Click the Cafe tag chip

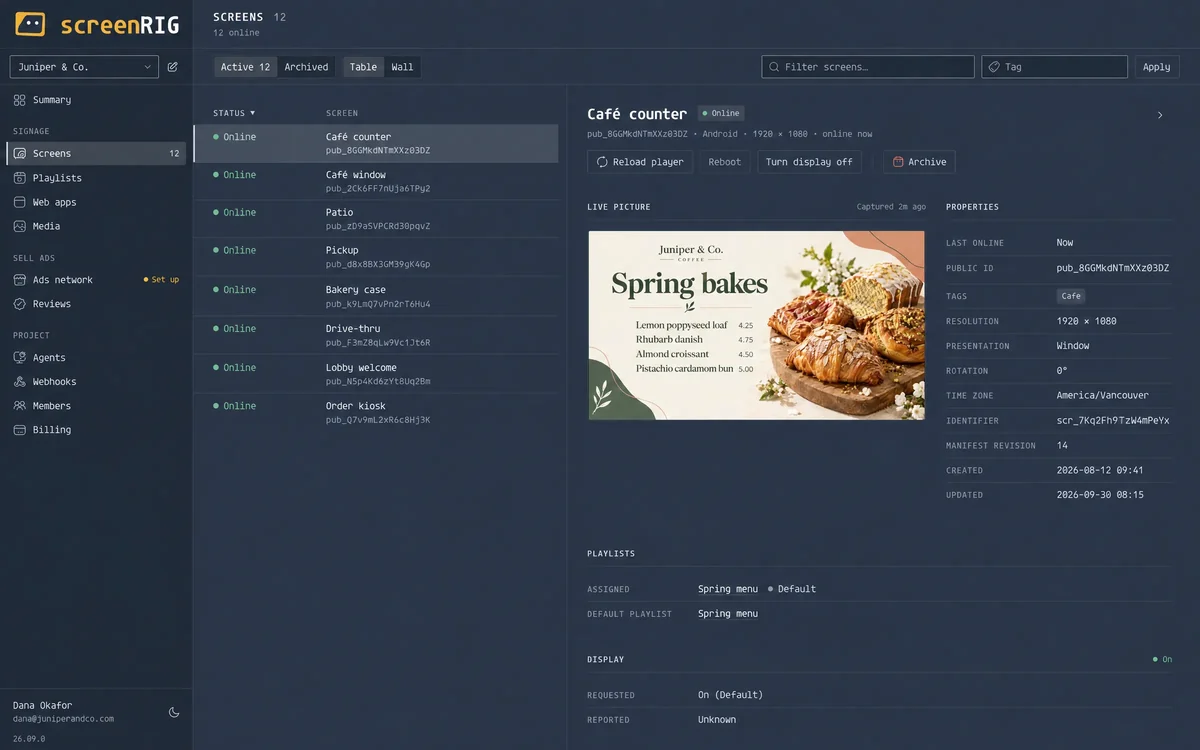(x=1071, y=296)
